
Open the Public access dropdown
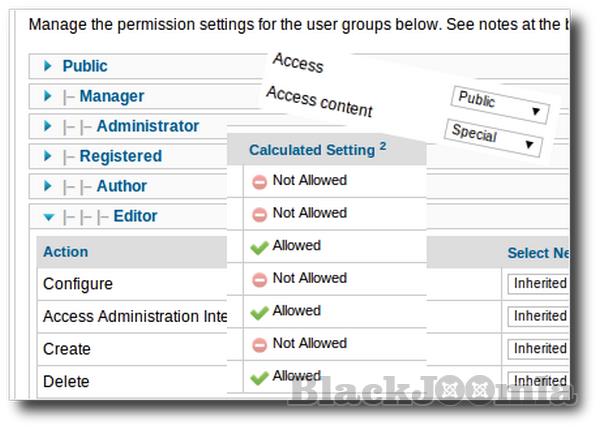tap(500, 104)
